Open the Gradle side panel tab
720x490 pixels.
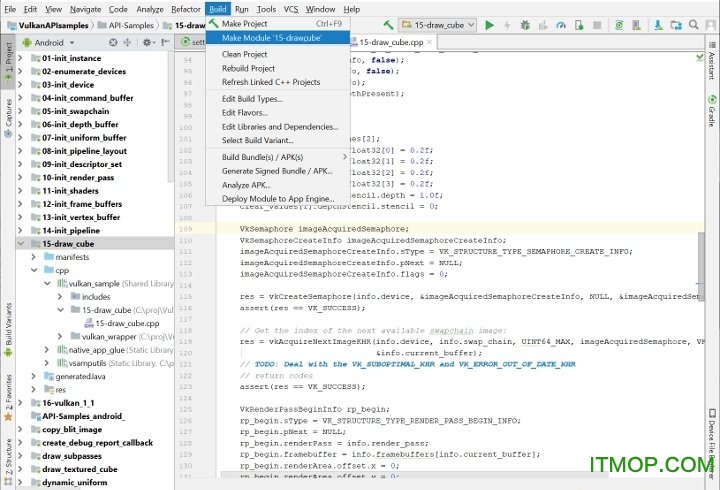(x=712, y=111)
